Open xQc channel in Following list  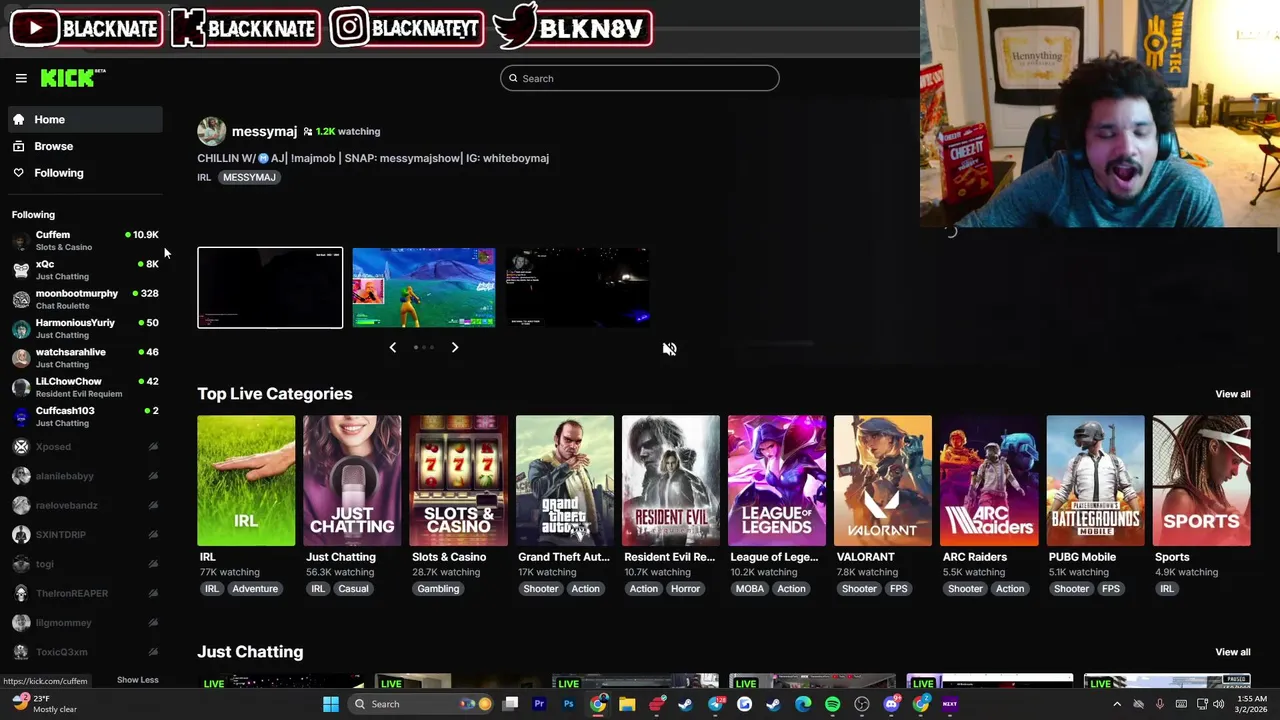pyautogui.click(x=86, y=270)
